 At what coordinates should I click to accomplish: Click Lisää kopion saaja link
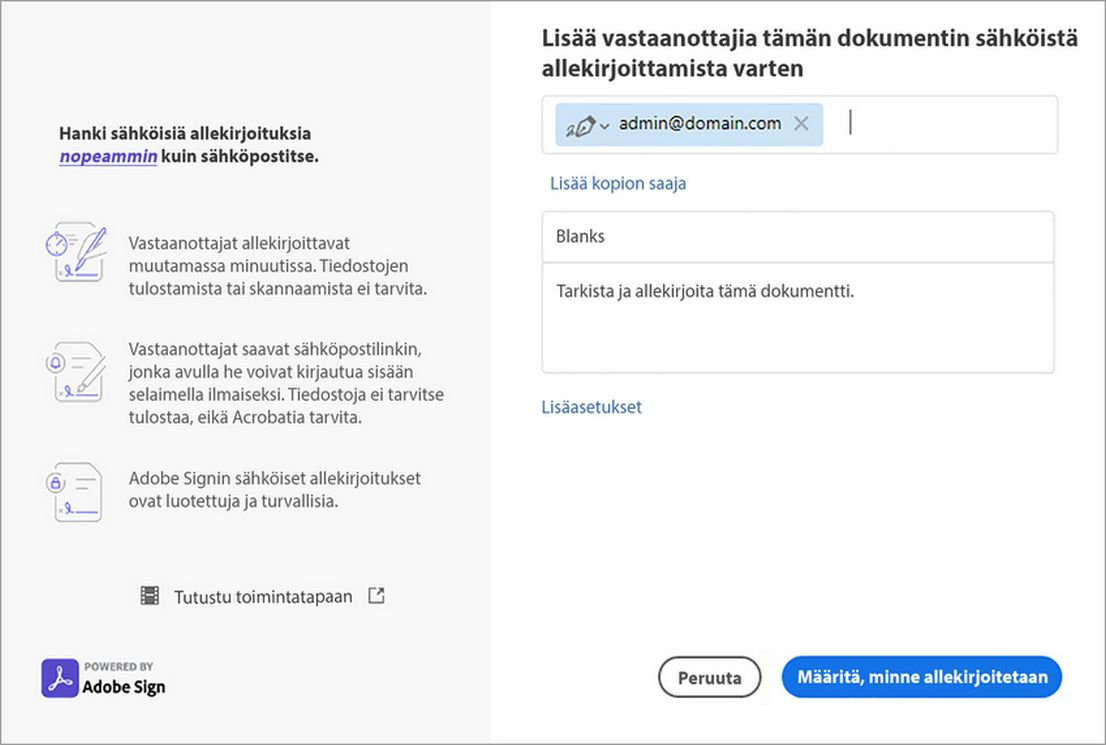[617, 183]
